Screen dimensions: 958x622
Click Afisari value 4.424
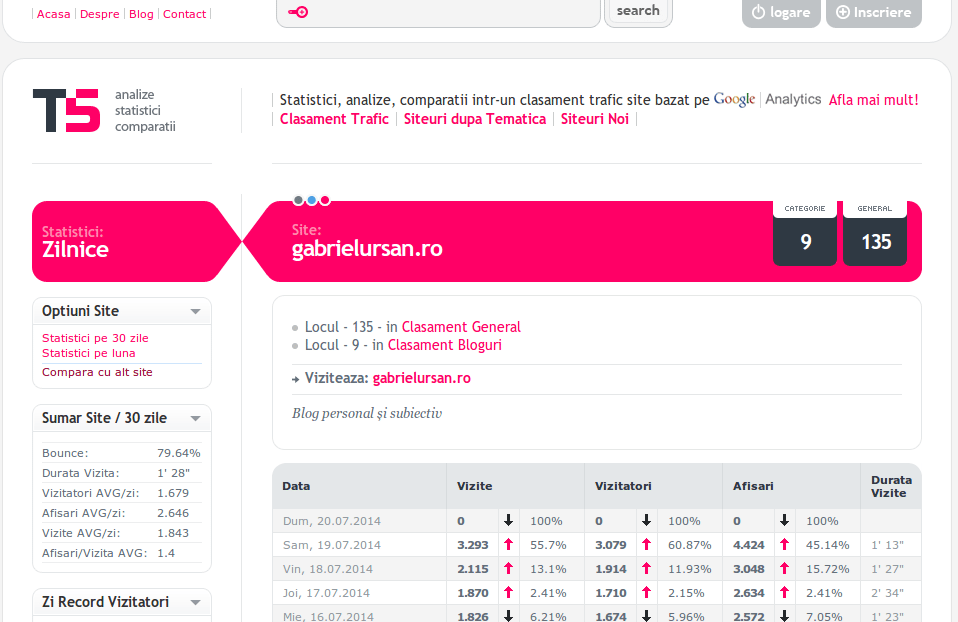pos(749,545)
